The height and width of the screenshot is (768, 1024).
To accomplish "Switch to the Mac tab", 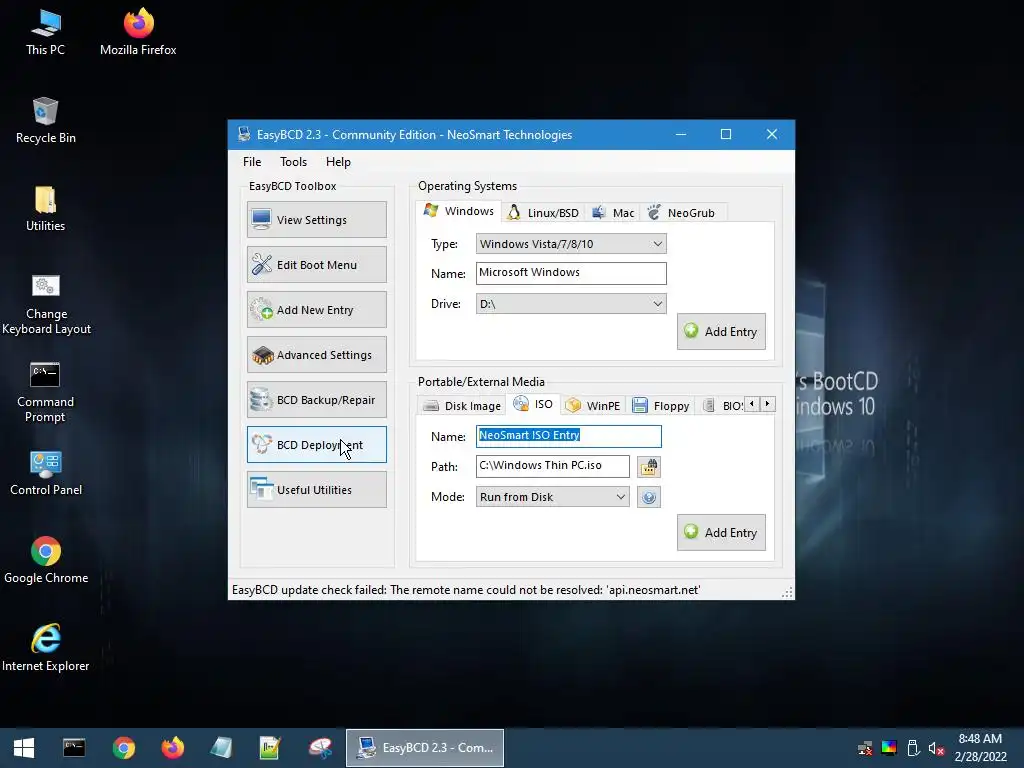I will pos(613,213).
